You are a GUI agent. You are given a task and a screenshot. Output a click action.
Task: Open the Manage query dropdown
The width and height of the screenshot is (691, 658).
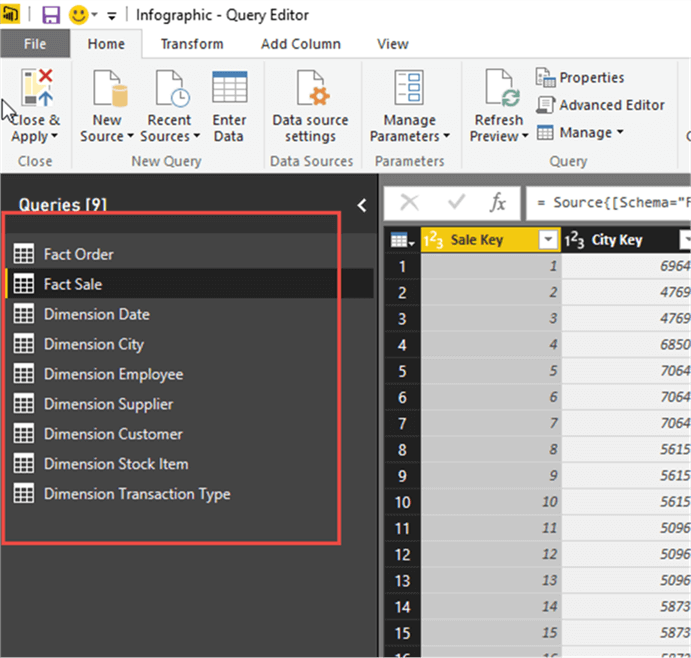(x=580, y=132)
